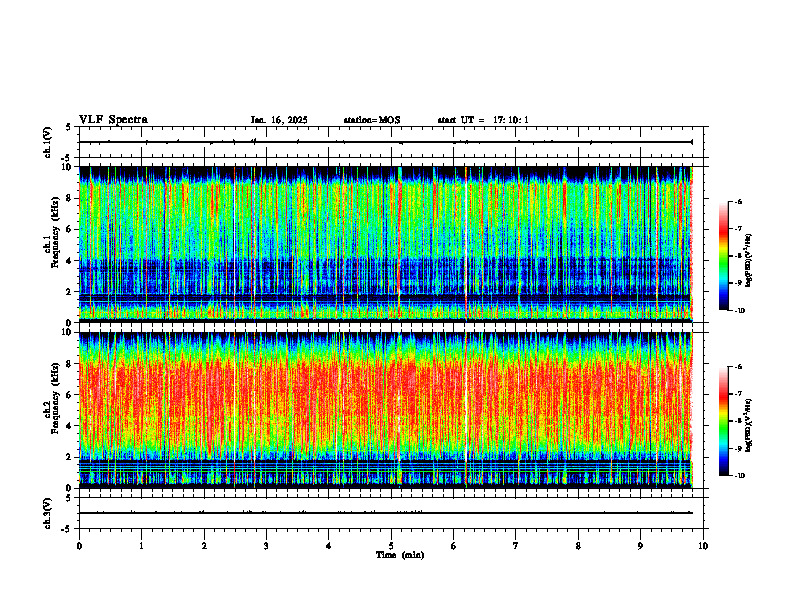Click the time axis tick label '10'
Image resolution: width=792 pixels, height=612 pixels.
click(x=703, y=546)
